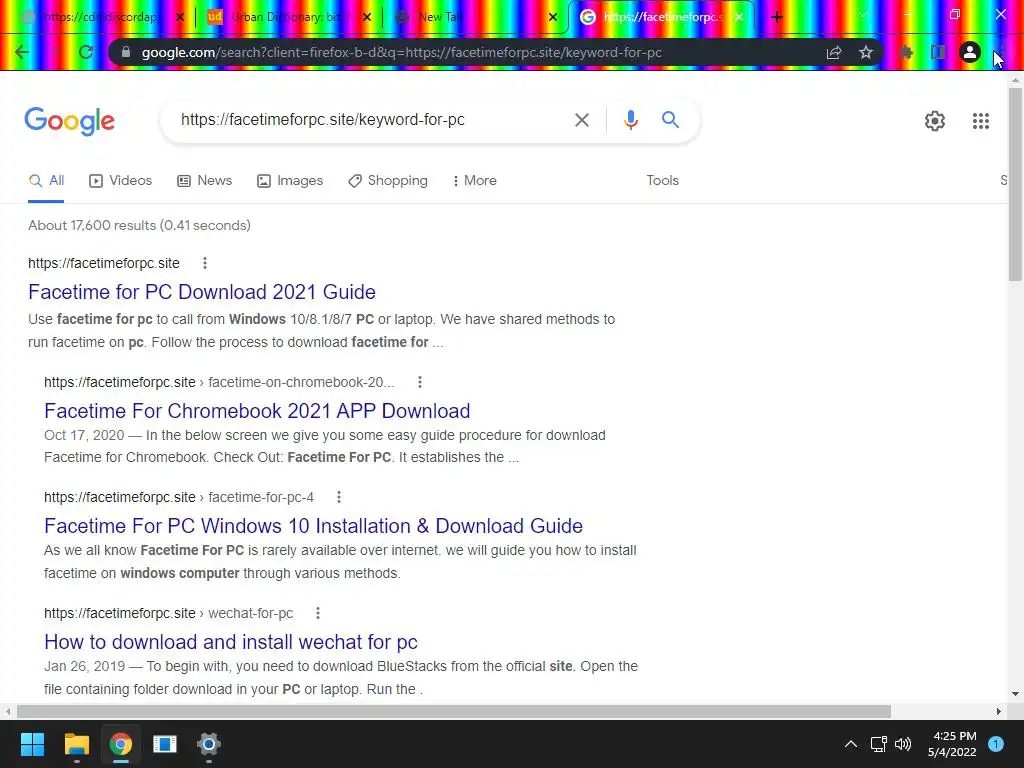Submit search with the magnifier icon
Image resolution: width=1024 pixels, height=768 pixels.
point(670,120)
